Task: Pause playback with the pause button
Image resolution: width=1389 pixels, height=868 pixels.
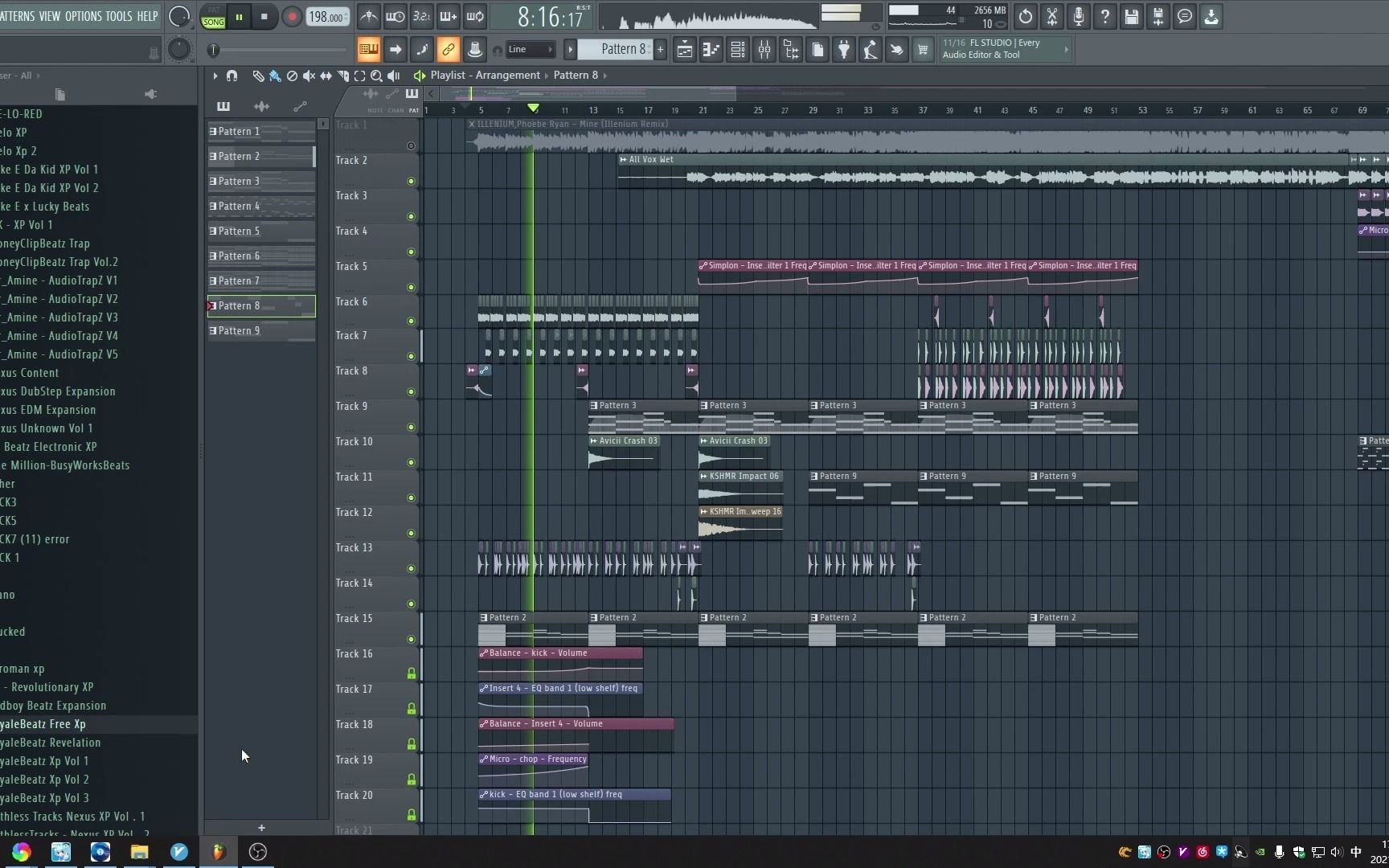Action: point(239,17)
